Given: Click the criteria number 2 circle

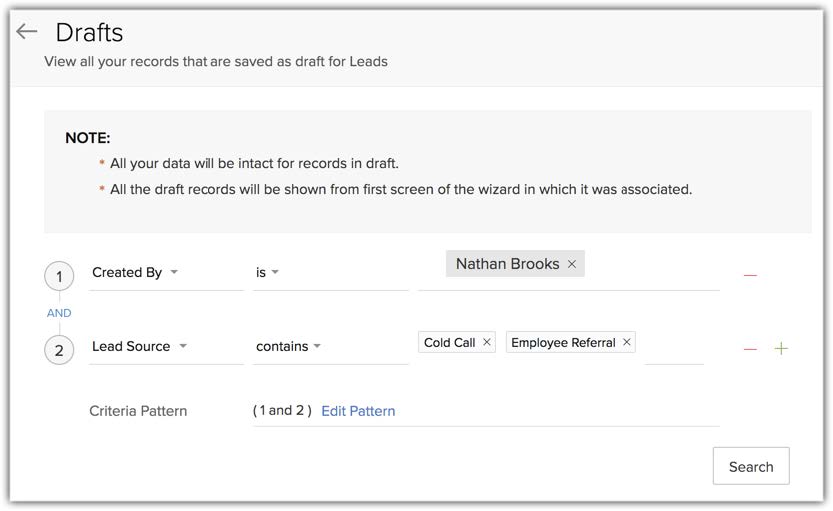Looking at the screenshot, I should tap(59, 351).
